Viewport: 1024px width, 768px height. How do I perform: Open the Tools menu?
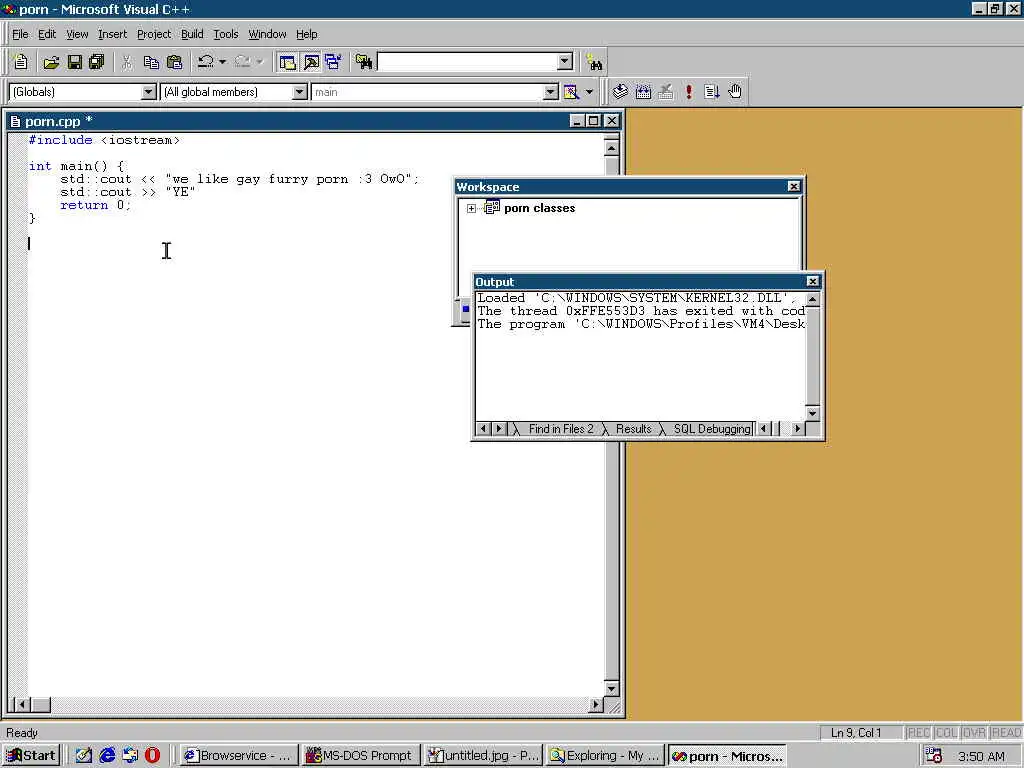(x=225, y=34)
